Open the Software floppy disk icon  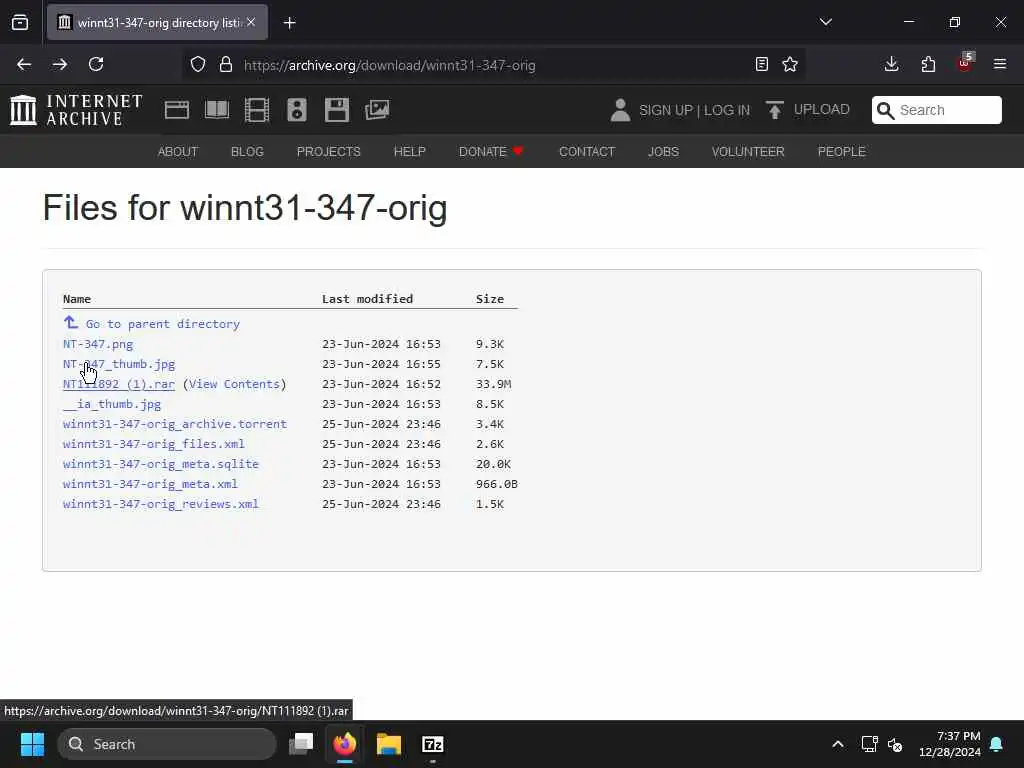[x=337, y=110]
